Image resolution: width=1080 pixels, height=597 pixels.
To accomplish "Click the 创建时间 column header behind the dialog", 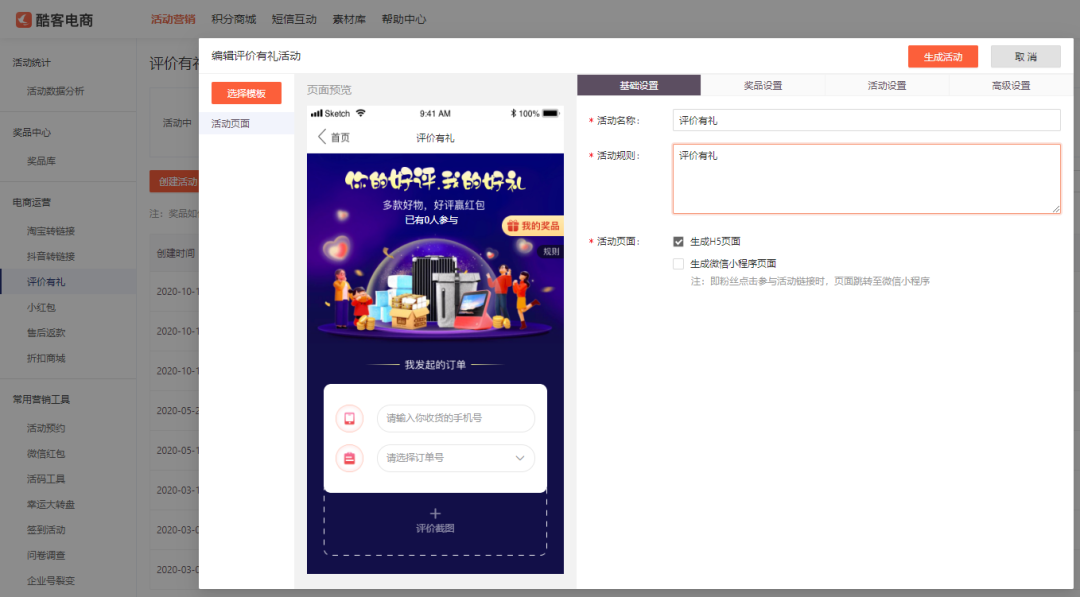I will (176, 253).
